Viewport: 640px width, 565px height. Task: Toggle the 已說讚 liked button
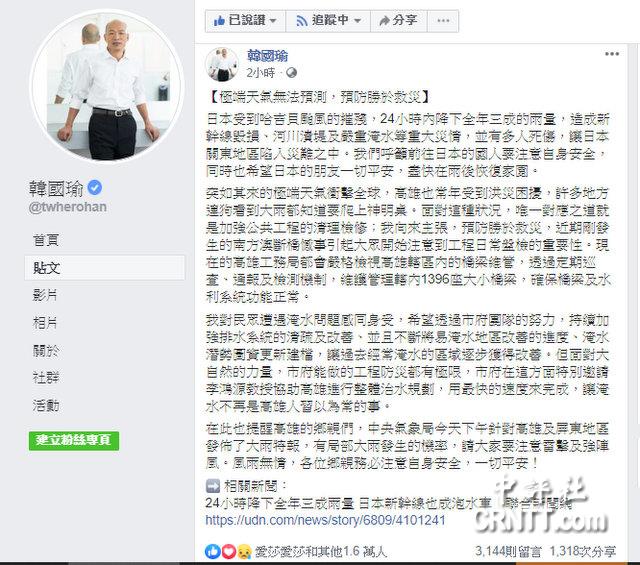[x=245, y=21]
